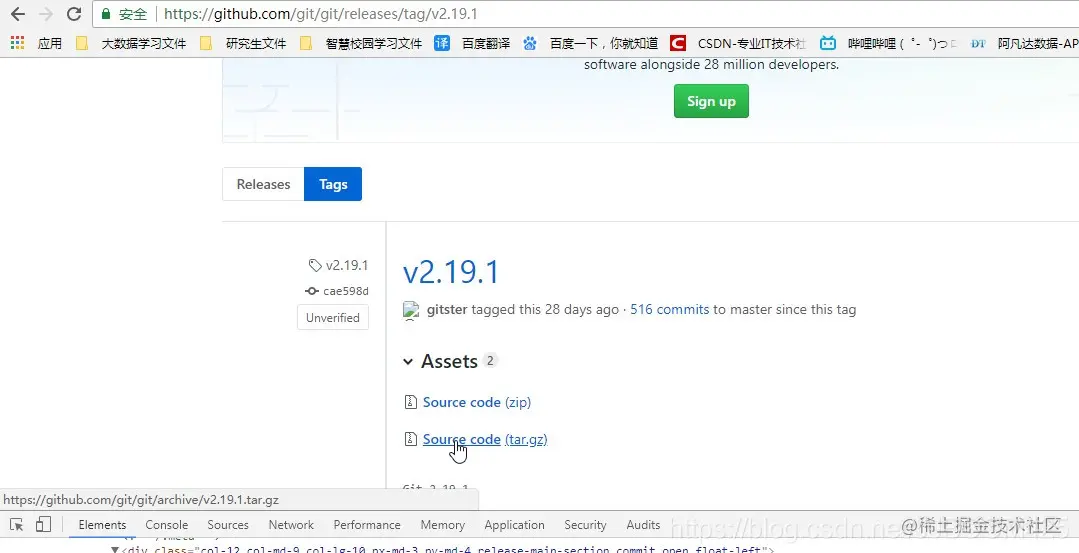Open the DevTools Audits tab

(643, 525)
